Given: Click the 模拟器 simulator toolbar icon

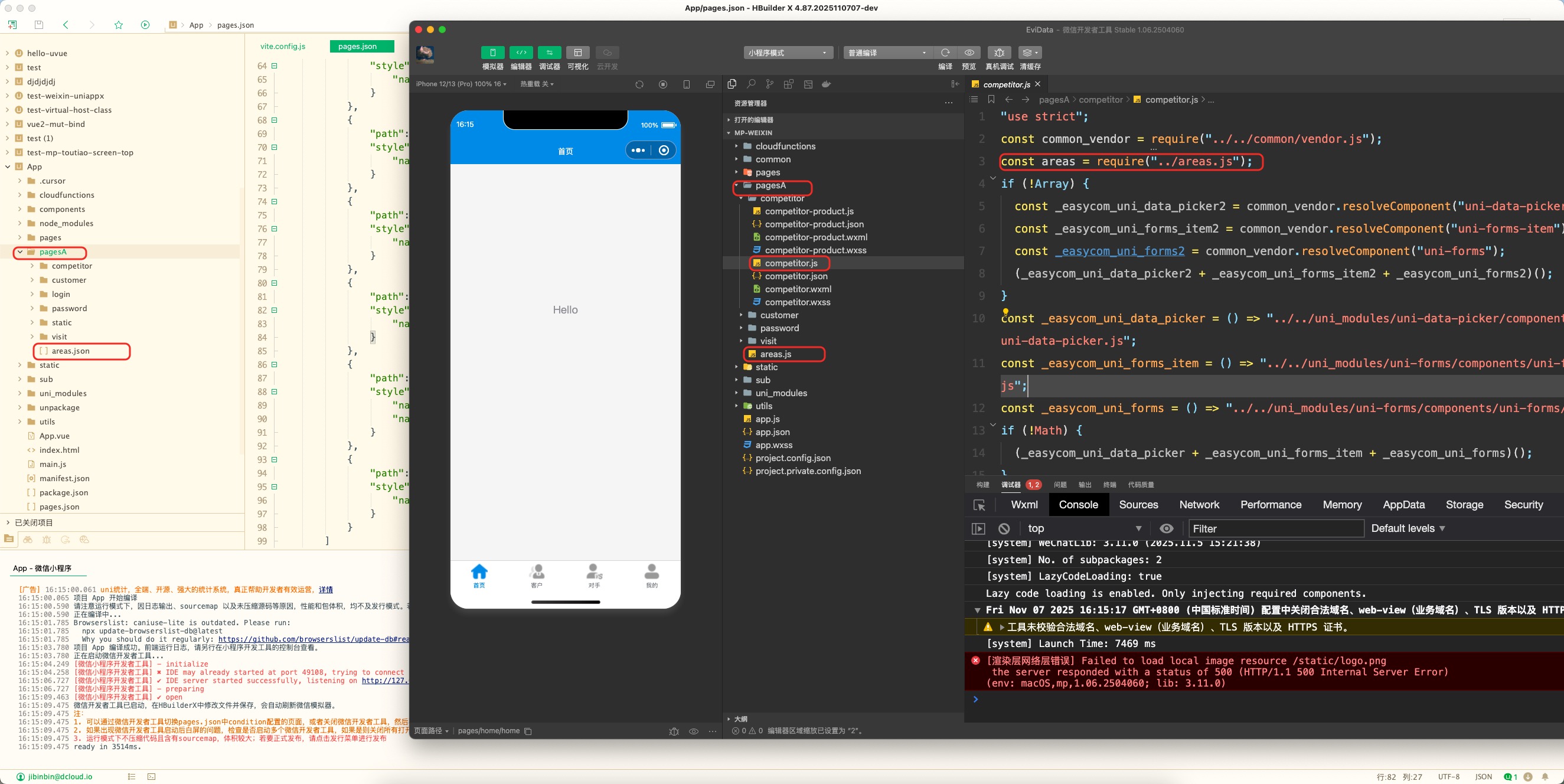Looking at the screenshot, I should tap(492, 53).
